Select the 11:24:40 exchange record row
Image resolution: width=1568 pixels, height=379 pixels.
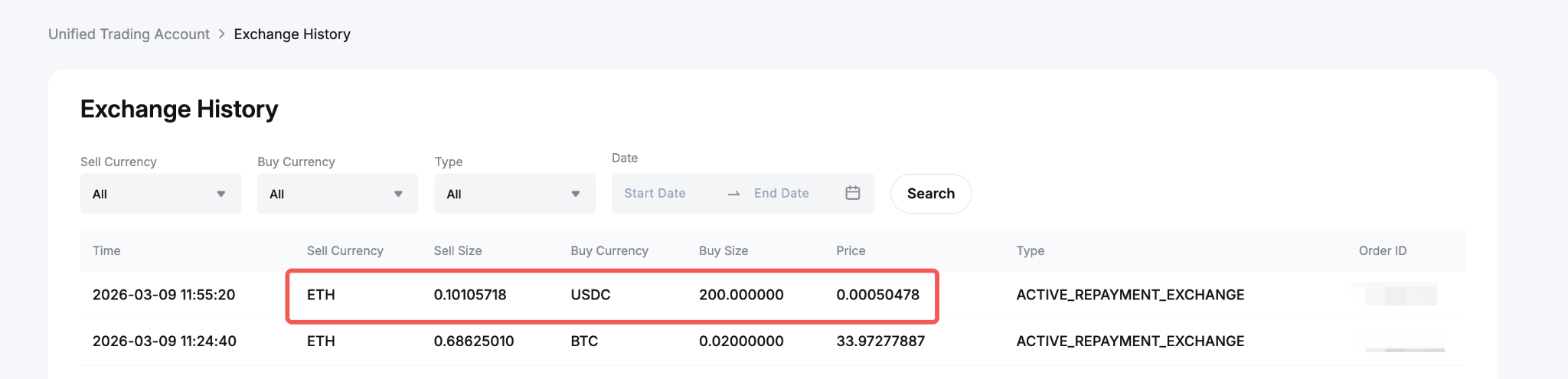165,341
